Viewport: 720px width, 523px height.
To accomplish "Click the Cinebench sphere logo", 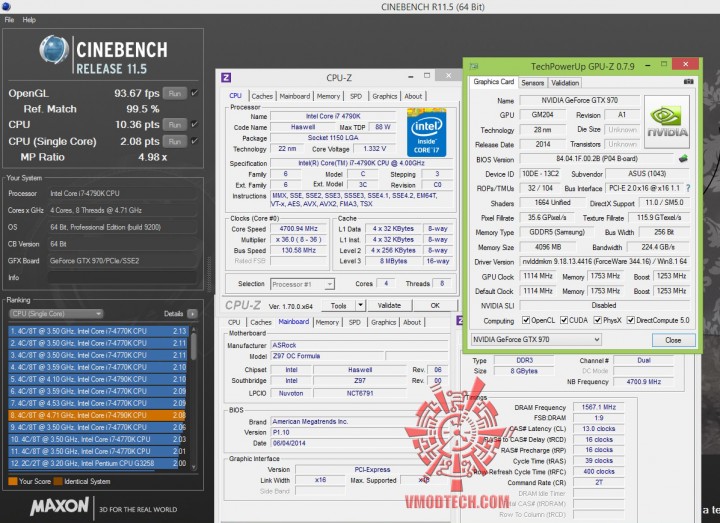I will coord(54,49).
